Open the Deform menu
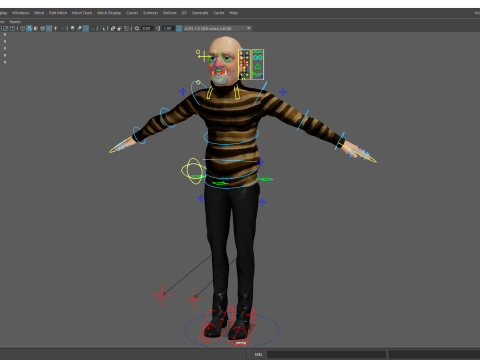This screenshot has height=360, width=480. [169, 13]
